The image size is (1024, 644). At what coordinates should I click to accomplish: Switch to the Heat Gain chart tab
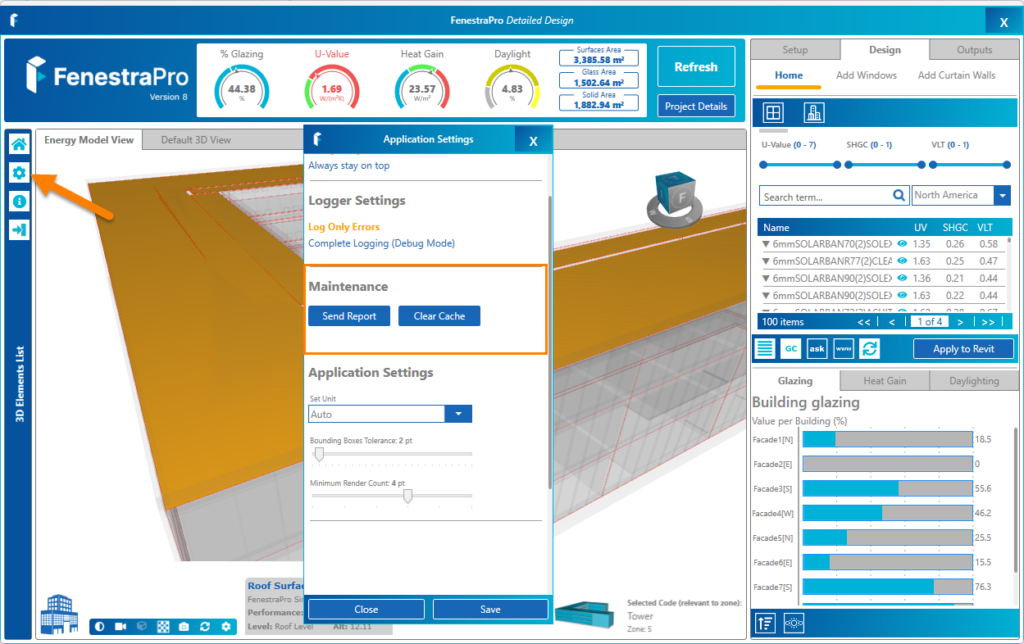pos(884,381)
